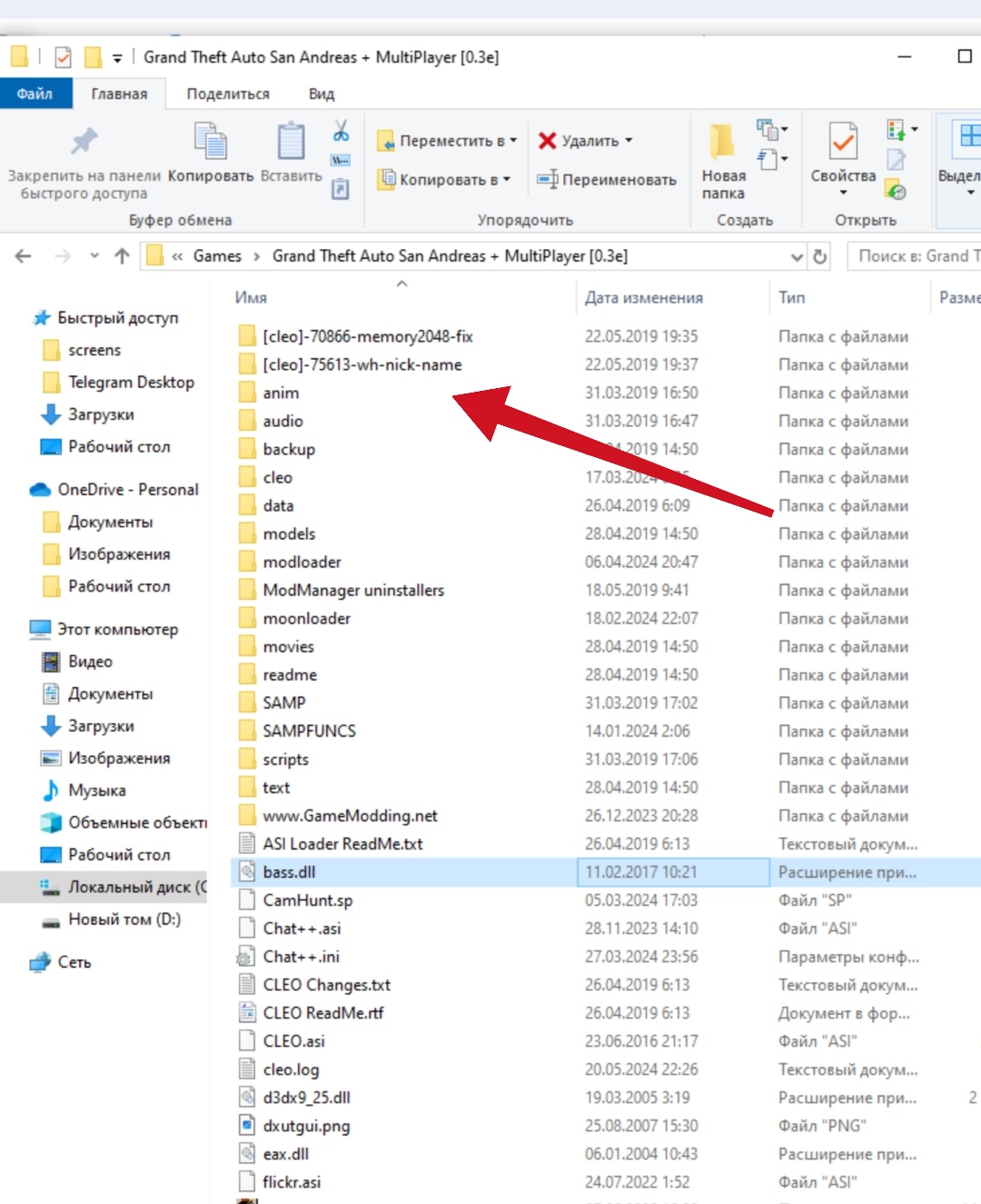Click the refresh icon beside the address bar
This screenshot has width=981, height=1204.
819,257
